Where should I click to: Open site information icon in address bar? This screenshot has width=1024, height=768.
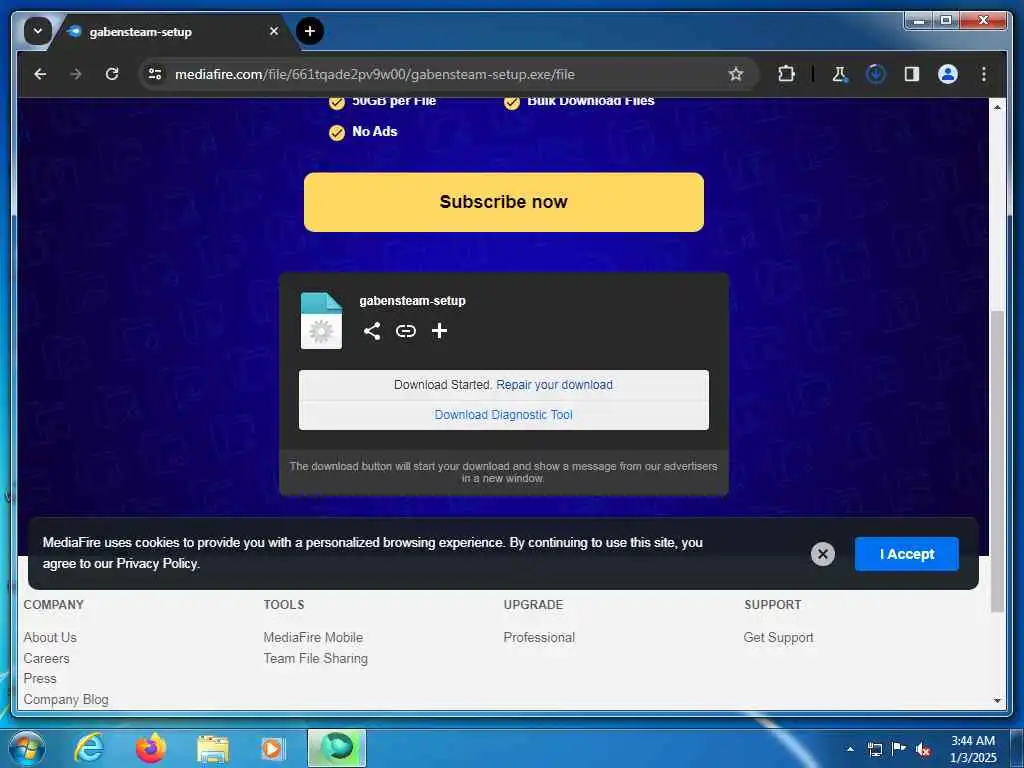click(155, 74)
